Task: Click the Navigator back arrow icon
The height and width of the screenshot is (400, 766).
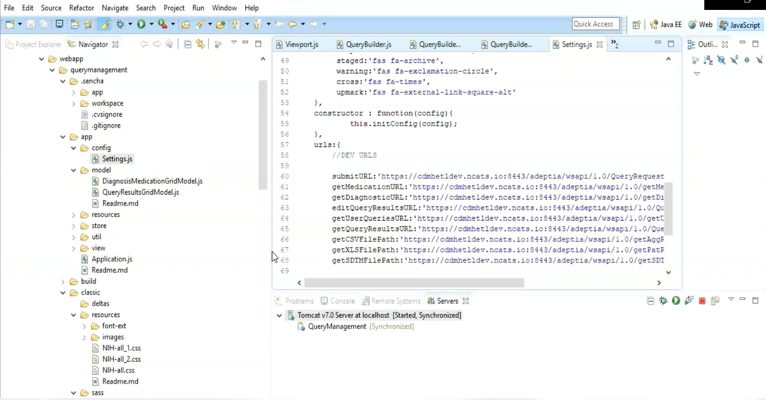Action: 144,44
